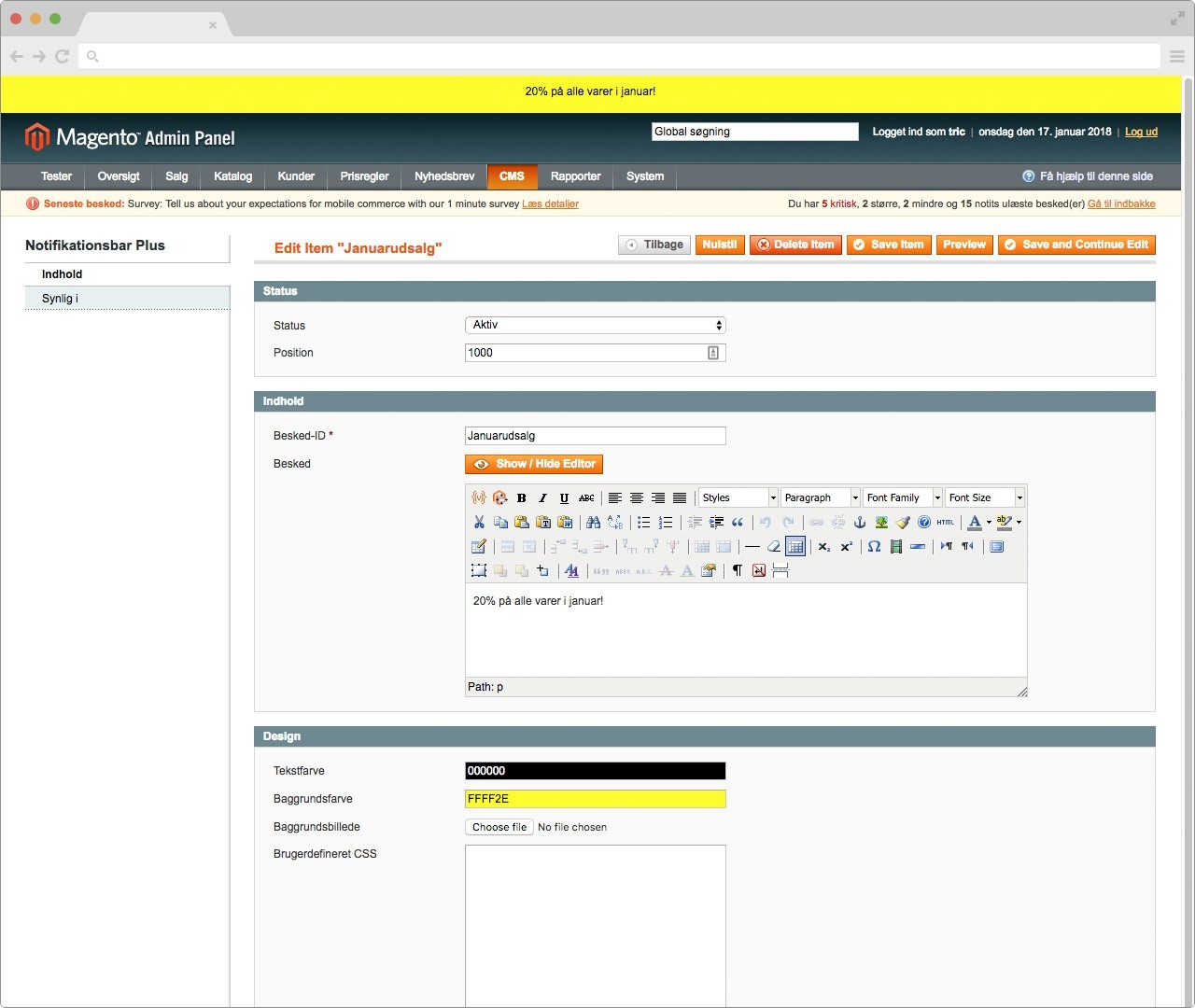
Task: Toggle underline formatting in the editor
Action: pyautogui.click(x=564, y=498)
